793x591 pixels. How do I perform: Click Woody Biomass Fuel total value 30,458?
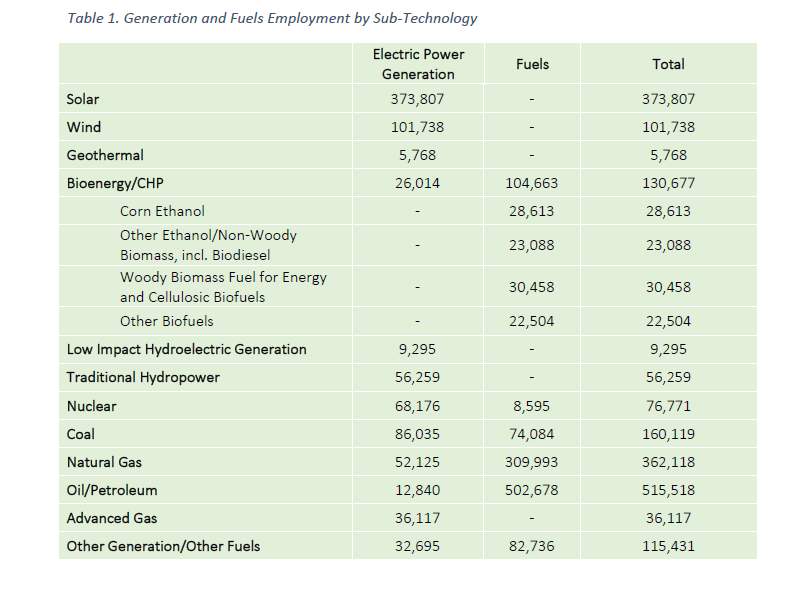tap(668, 287)
